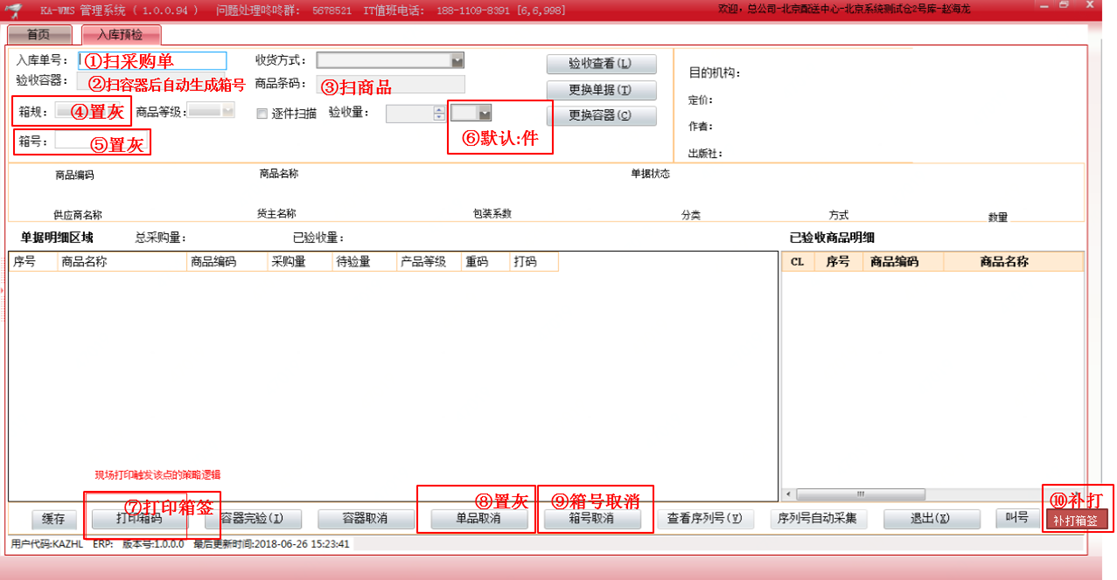
Task: Click the 容器取消 button
Action: click(x=365, y=519)
